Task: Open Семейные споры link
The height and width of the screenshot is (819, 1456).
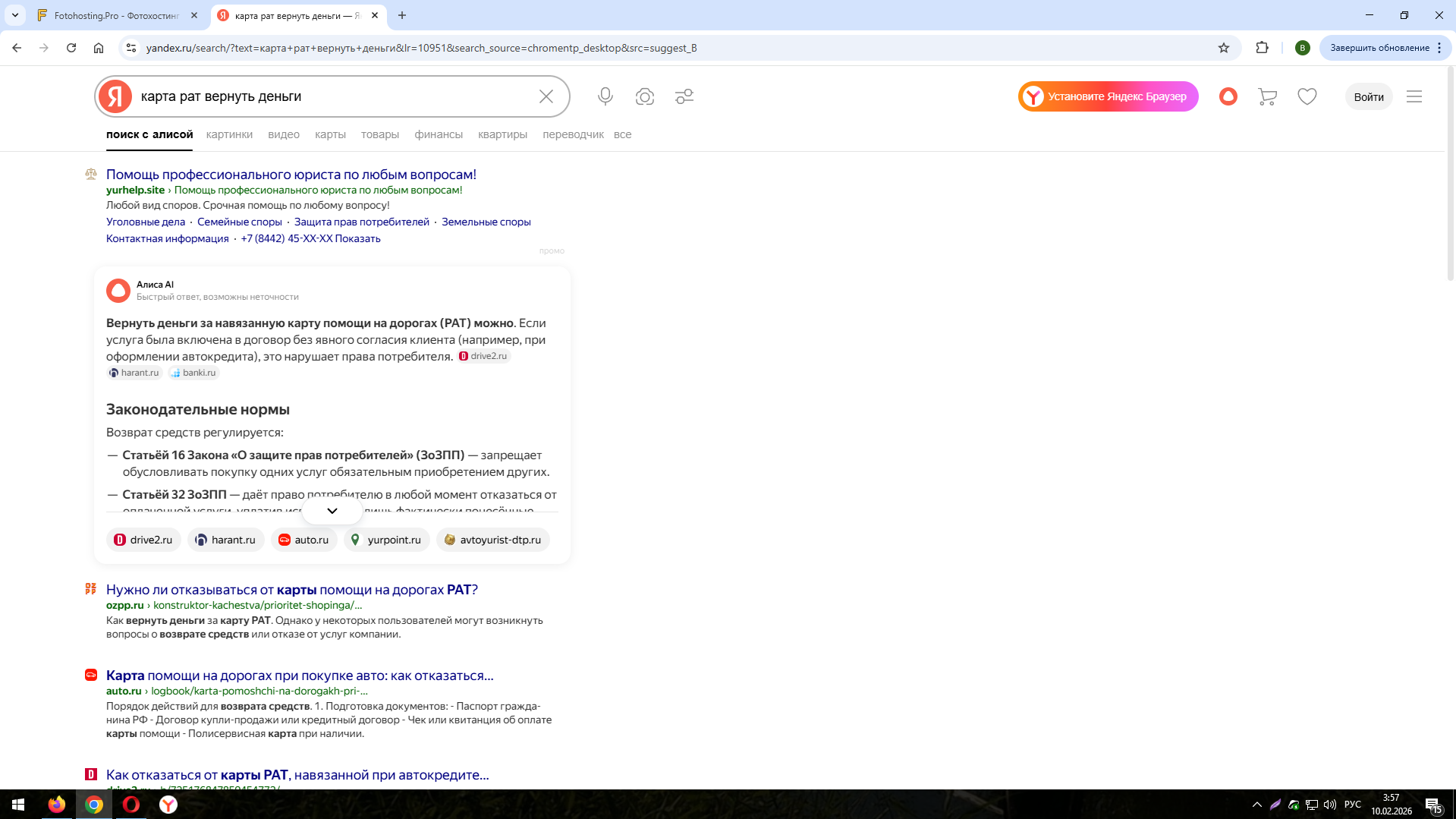Action: 240,222
